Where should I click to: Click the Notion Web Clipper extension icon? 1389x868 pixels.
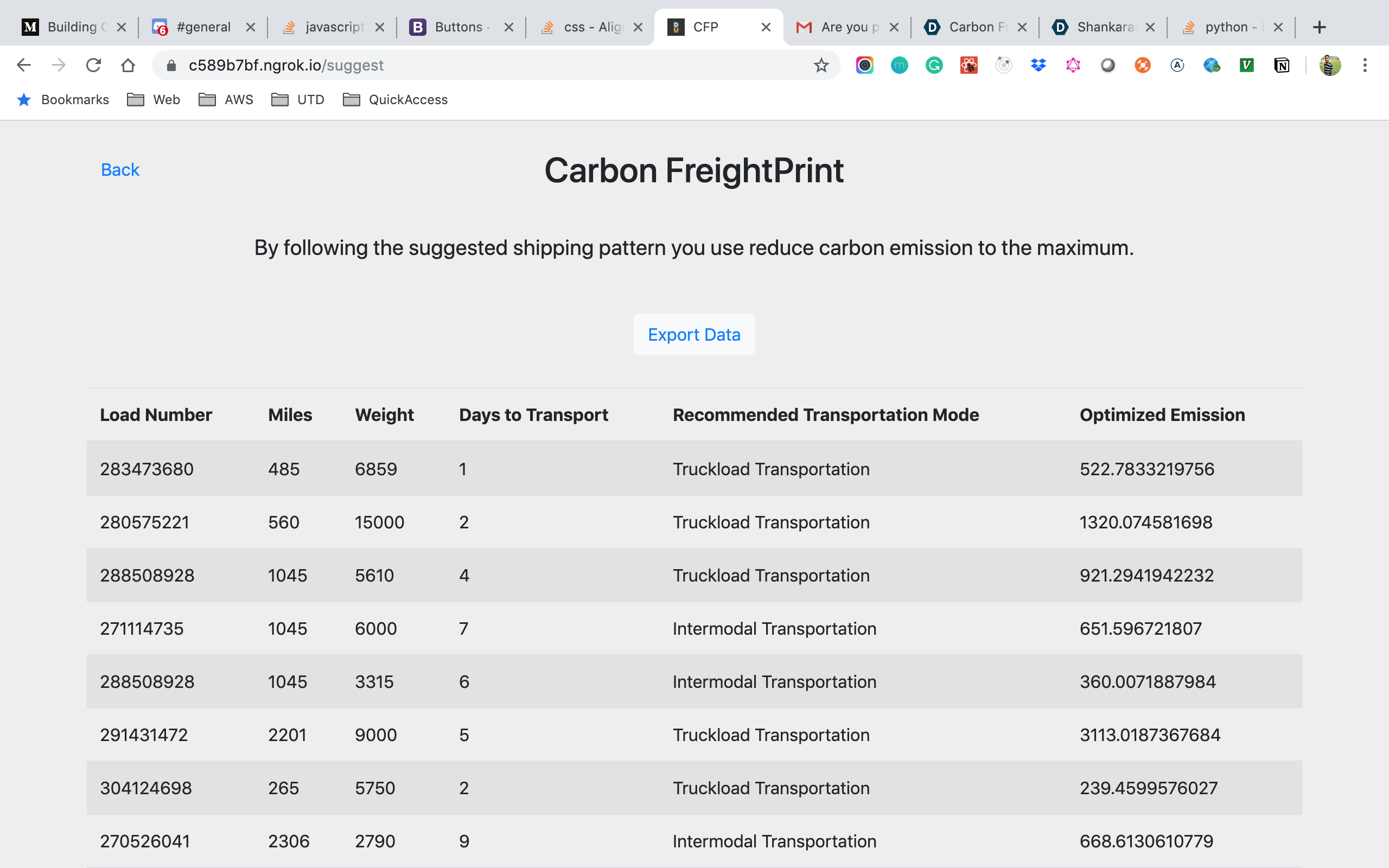coord(1281,66)
